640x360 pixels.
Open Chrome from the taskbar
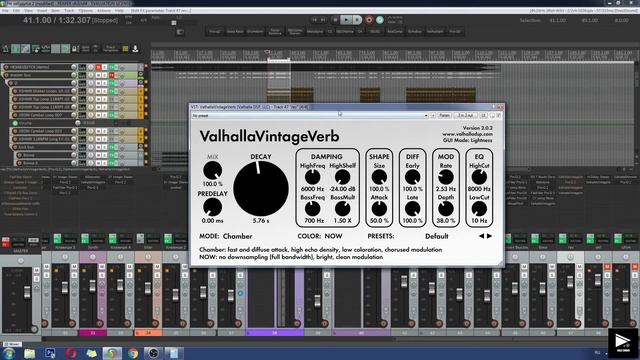133,353
